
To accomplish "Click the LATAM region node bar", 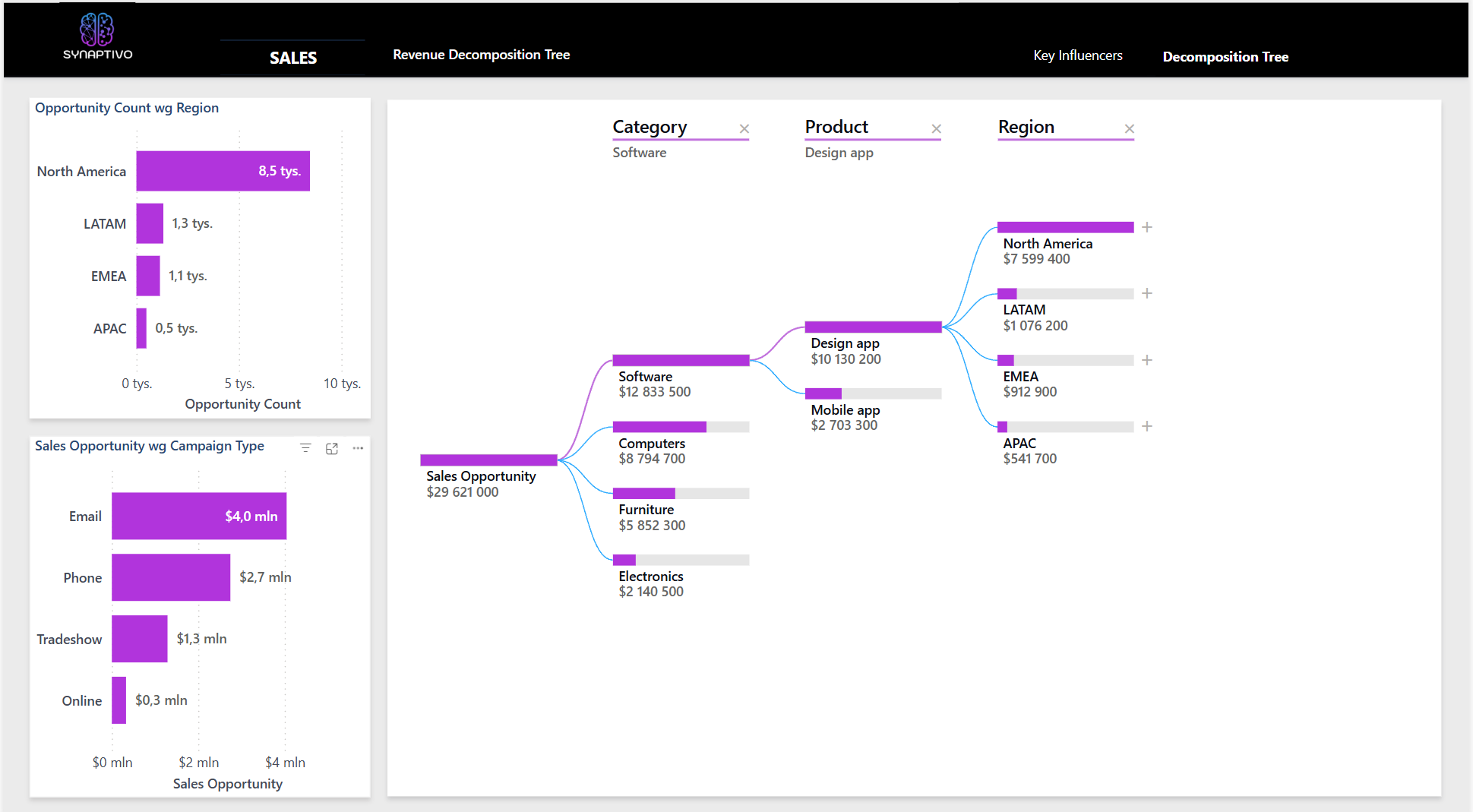I will (1066, 294).
